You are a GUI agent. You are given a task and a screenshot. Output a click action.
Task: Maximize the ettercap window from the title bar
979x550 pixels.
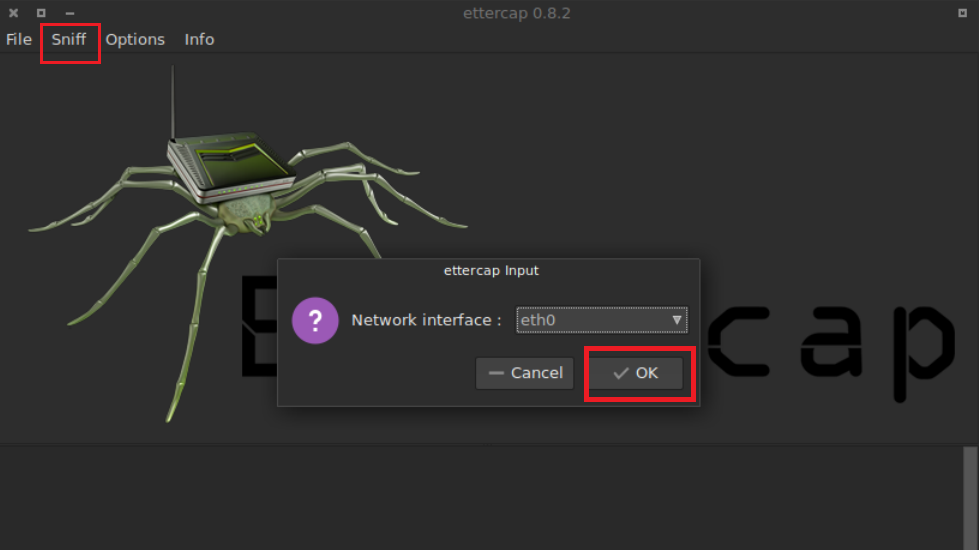pyautogui.click(x=41, y=12)
